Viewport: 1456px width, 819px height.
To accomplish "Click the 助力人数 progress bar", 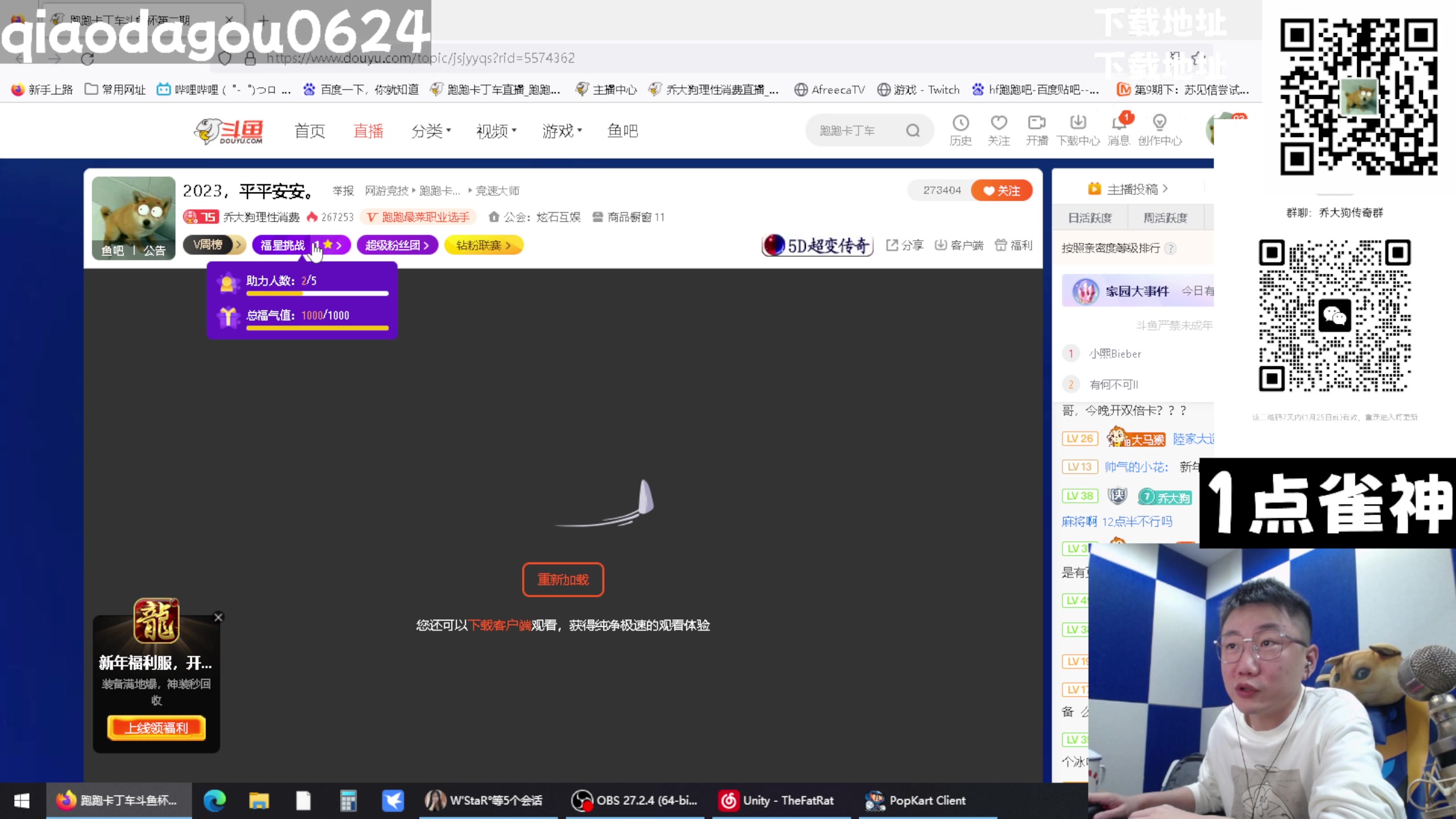I will tap(317, 294).
